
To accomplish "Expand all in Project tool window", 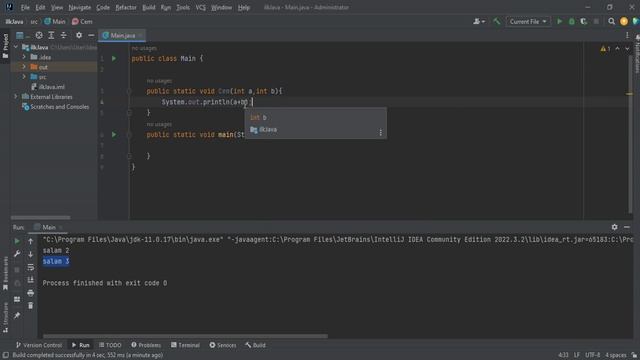I will pyautogui.click(x=51, y=36).
